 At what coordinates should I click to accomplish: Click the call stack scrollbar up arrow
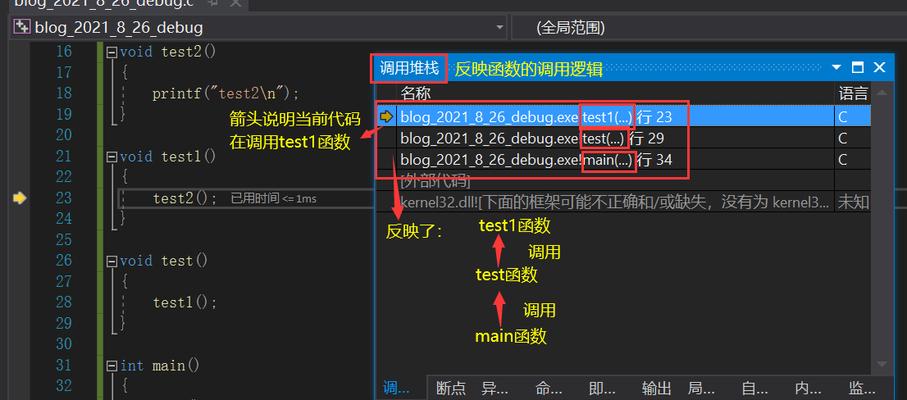(x=881, y=92)
